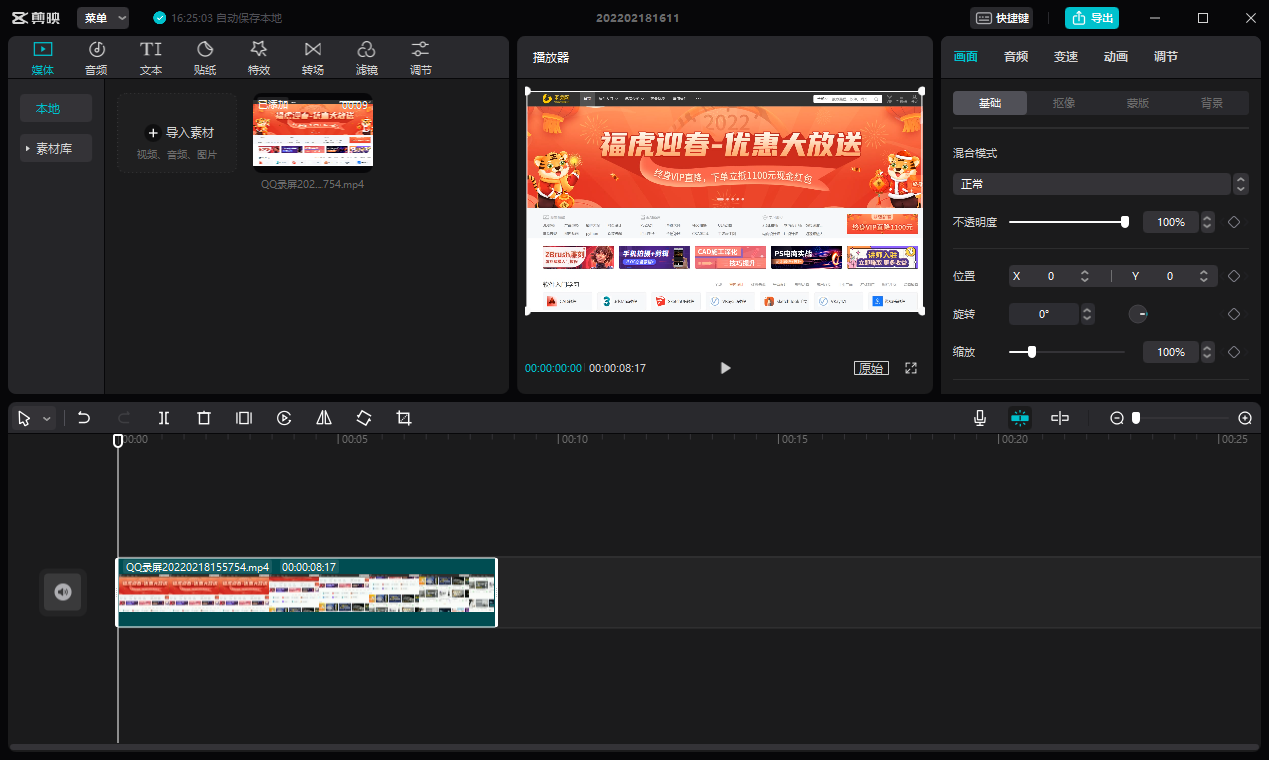Expand the 素材库 library section
The width and height of the screenshot is (1269, 760).
click(56, 148)
